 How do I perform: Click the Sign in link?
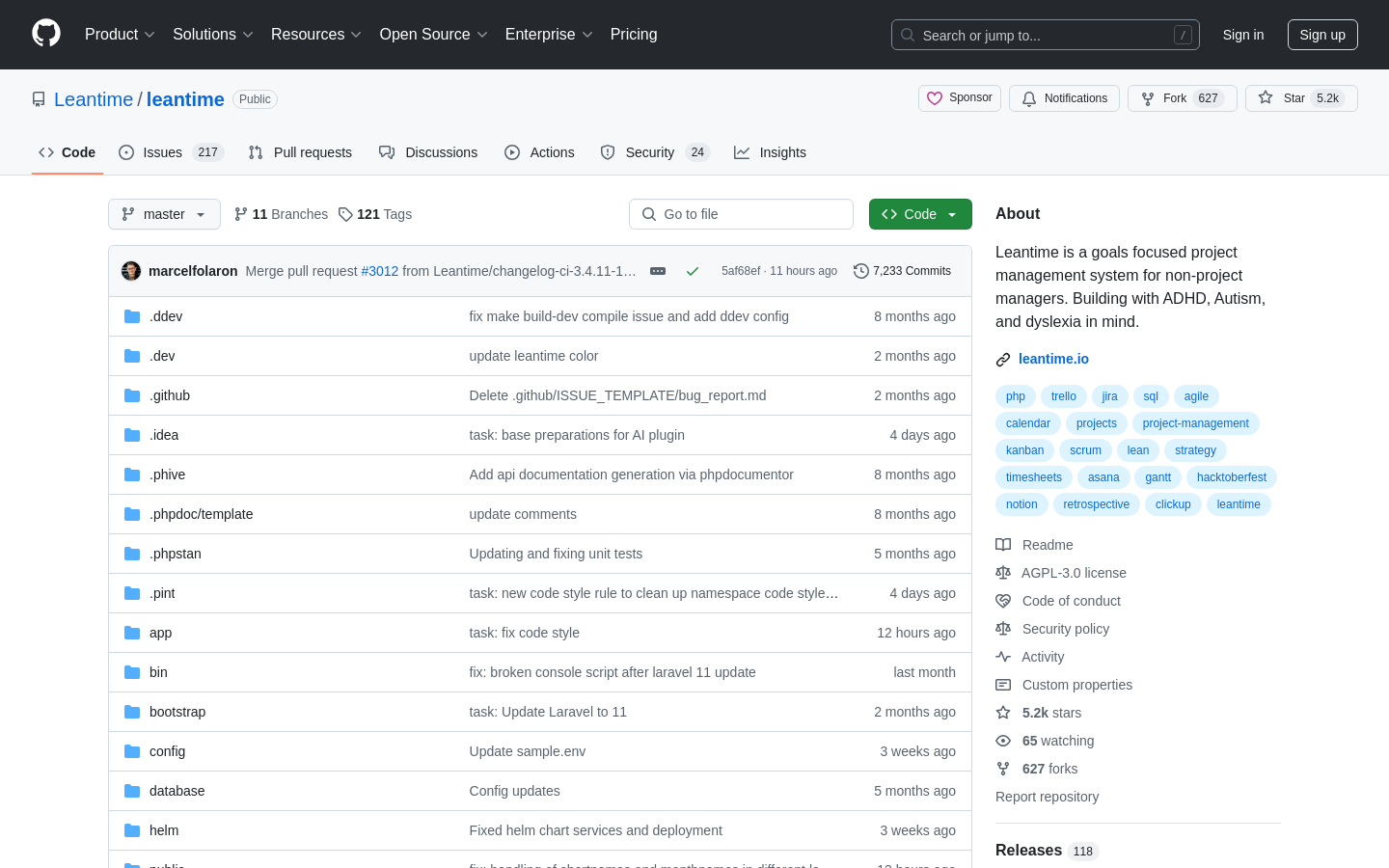(1243, 35)
